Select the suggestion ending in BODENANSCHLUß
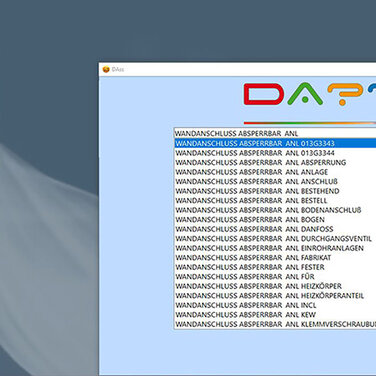Image resolution: width=376 pixels, height=376 pixels. point(275,210)
